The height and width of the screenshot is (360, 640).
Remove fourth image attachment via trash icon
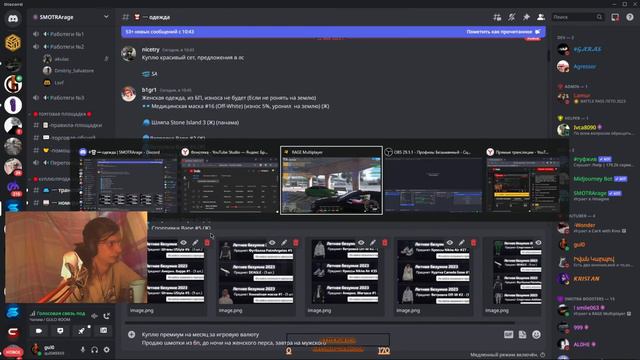coord(473,242)
